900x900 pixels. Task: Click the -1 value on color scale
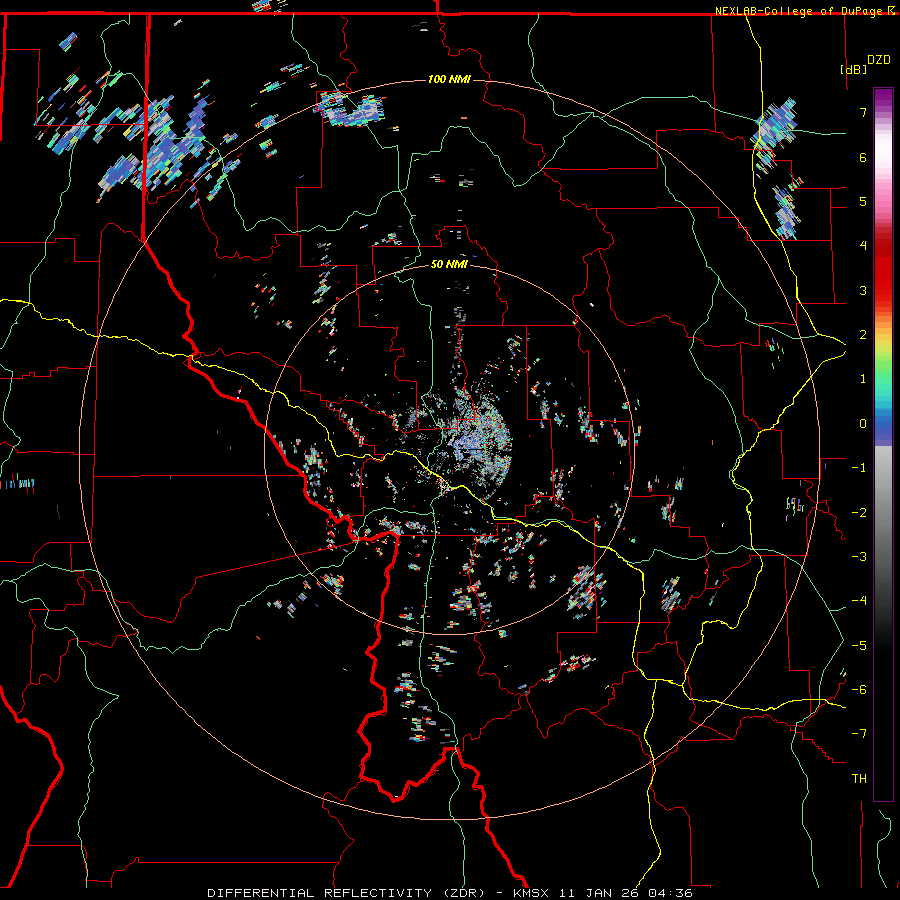[859, 468]
